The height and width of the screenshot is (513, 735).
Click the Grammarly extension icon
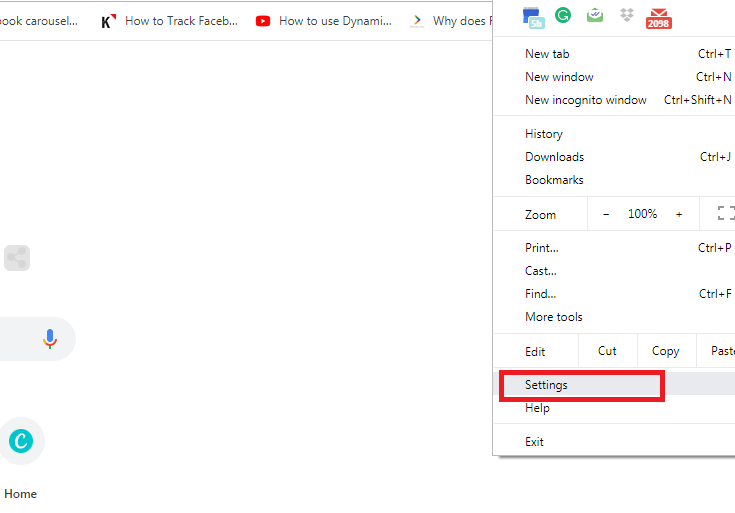tap(563, 16)
